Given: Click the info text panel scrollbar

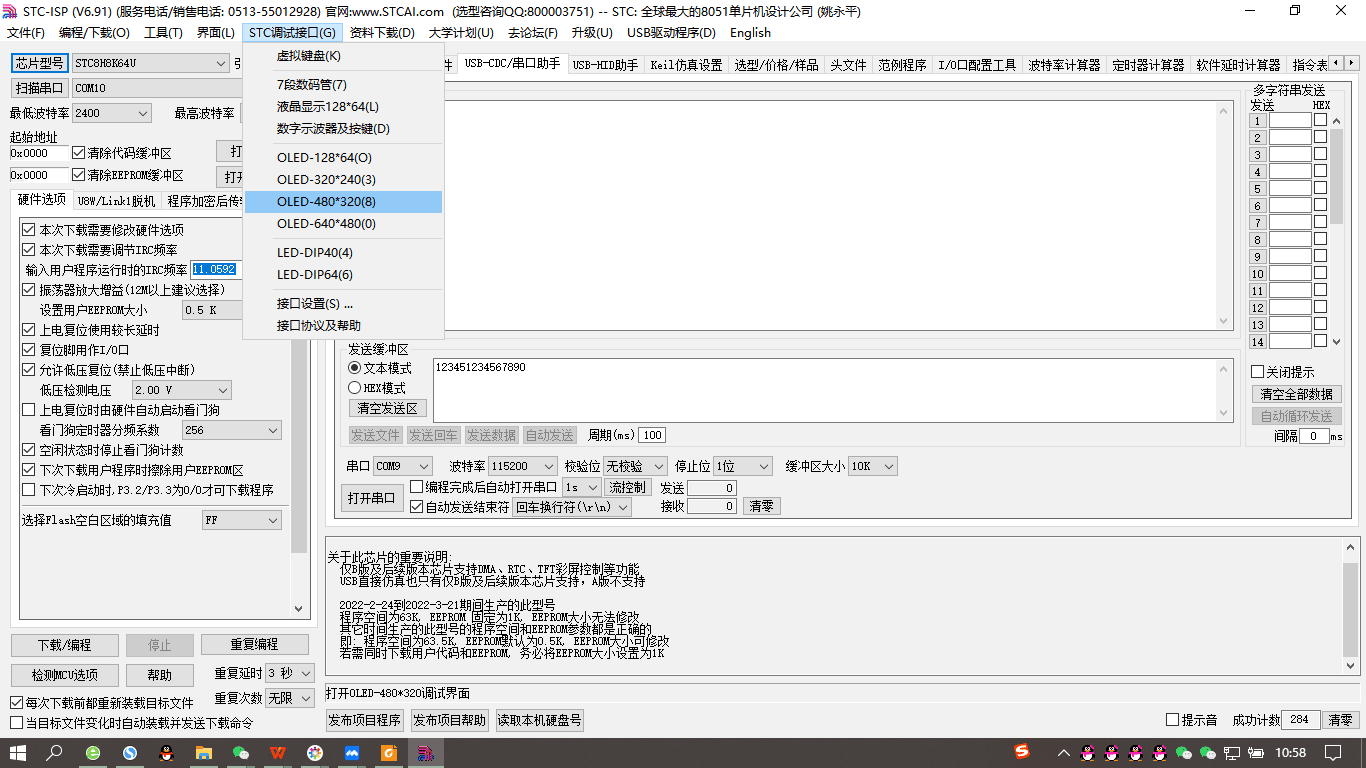Looking at the screenshot, I should [x=1351, y=608].
